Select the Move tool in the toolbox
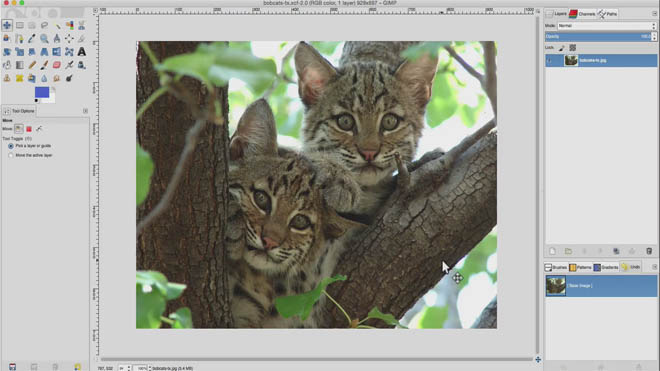This screenshot has width=660, height=371. (7, 25)
